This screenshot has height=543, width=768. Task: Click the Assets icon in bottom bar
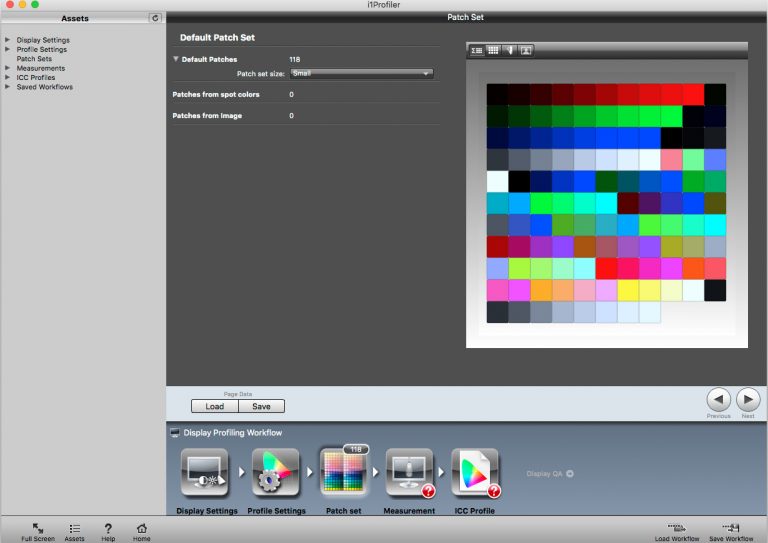point(74,528)
